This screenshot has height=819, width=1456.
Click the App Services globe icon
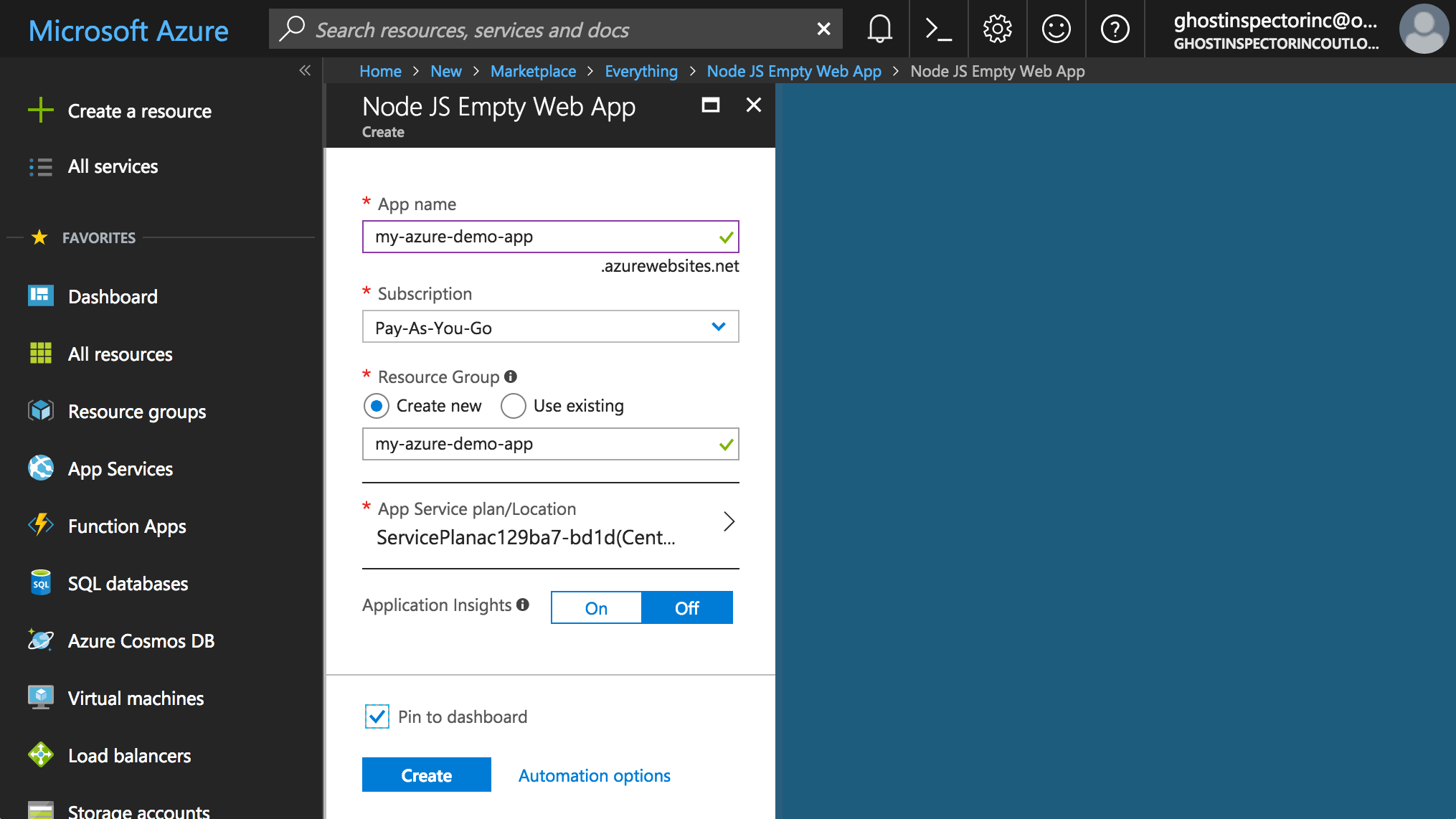pos(41,468)
